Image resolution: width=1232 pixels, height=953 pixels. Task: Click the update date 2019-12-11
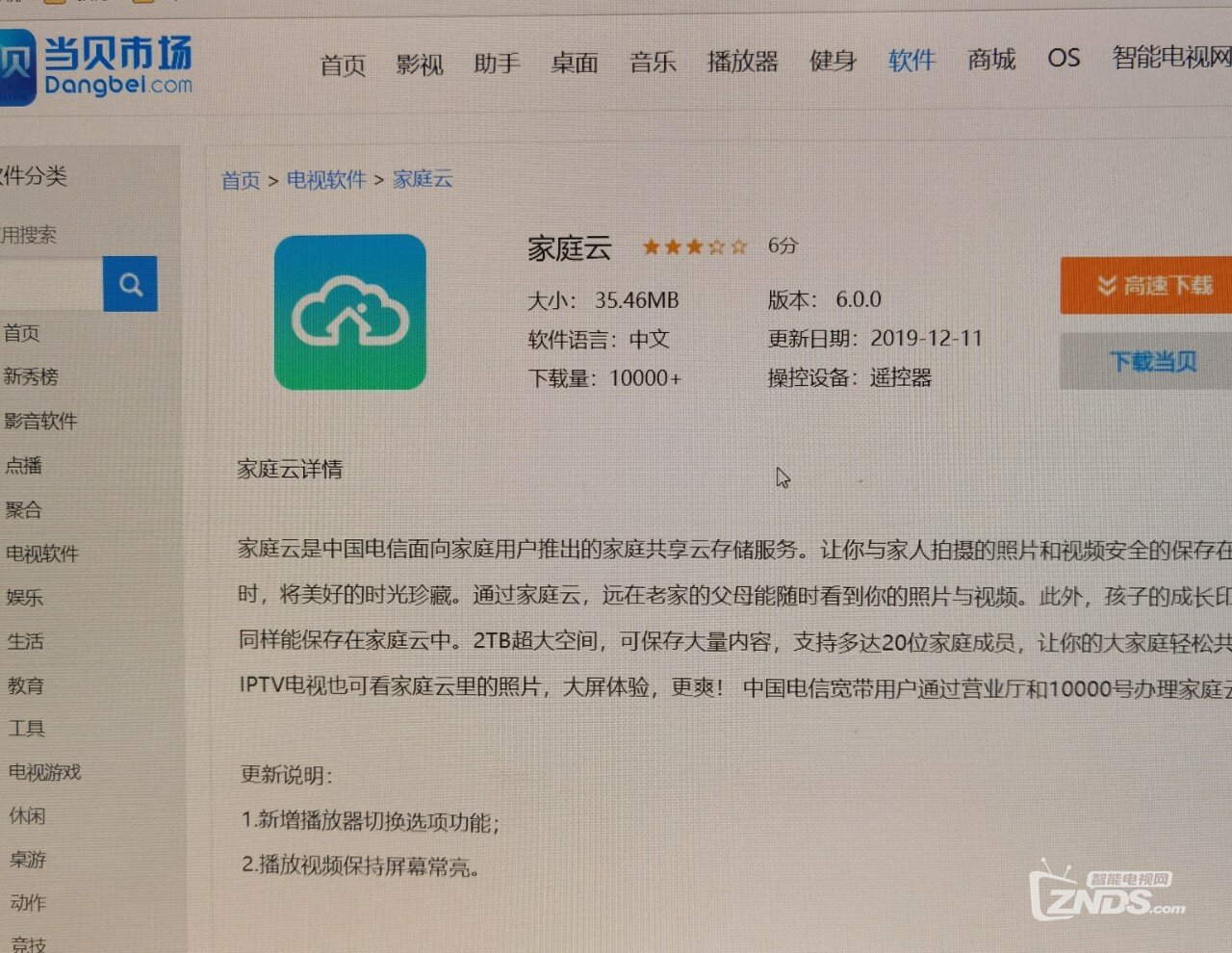point(927,339)
